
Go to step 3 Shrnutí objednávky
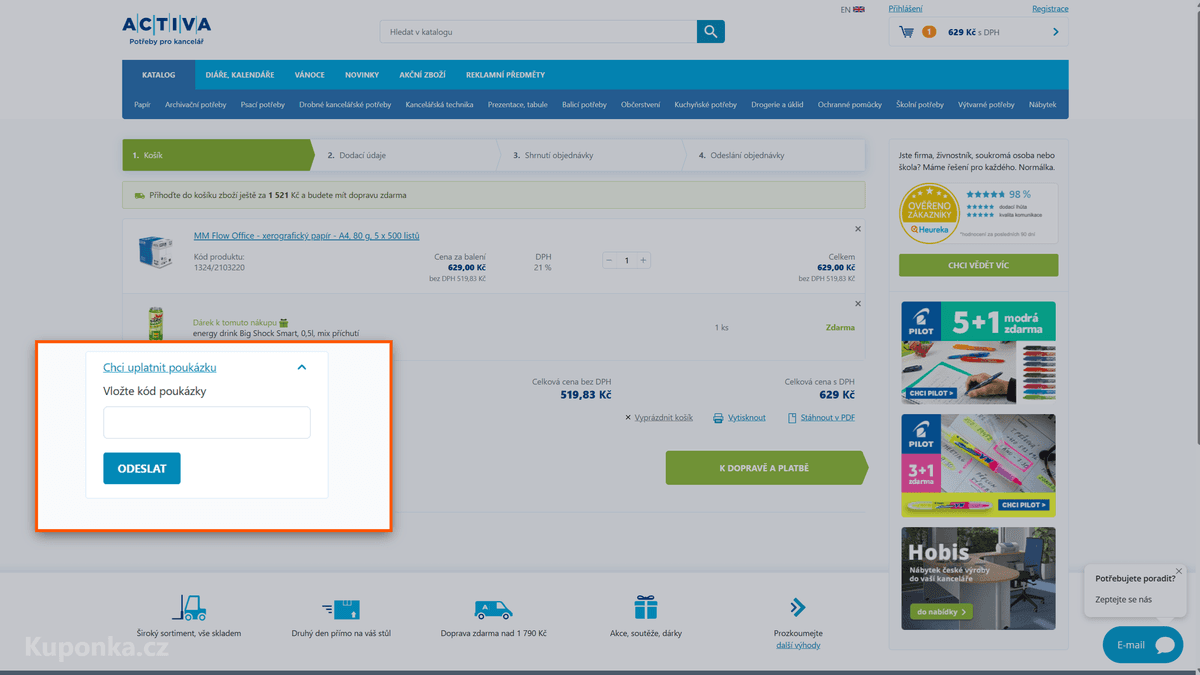click(x=591, y=155)
